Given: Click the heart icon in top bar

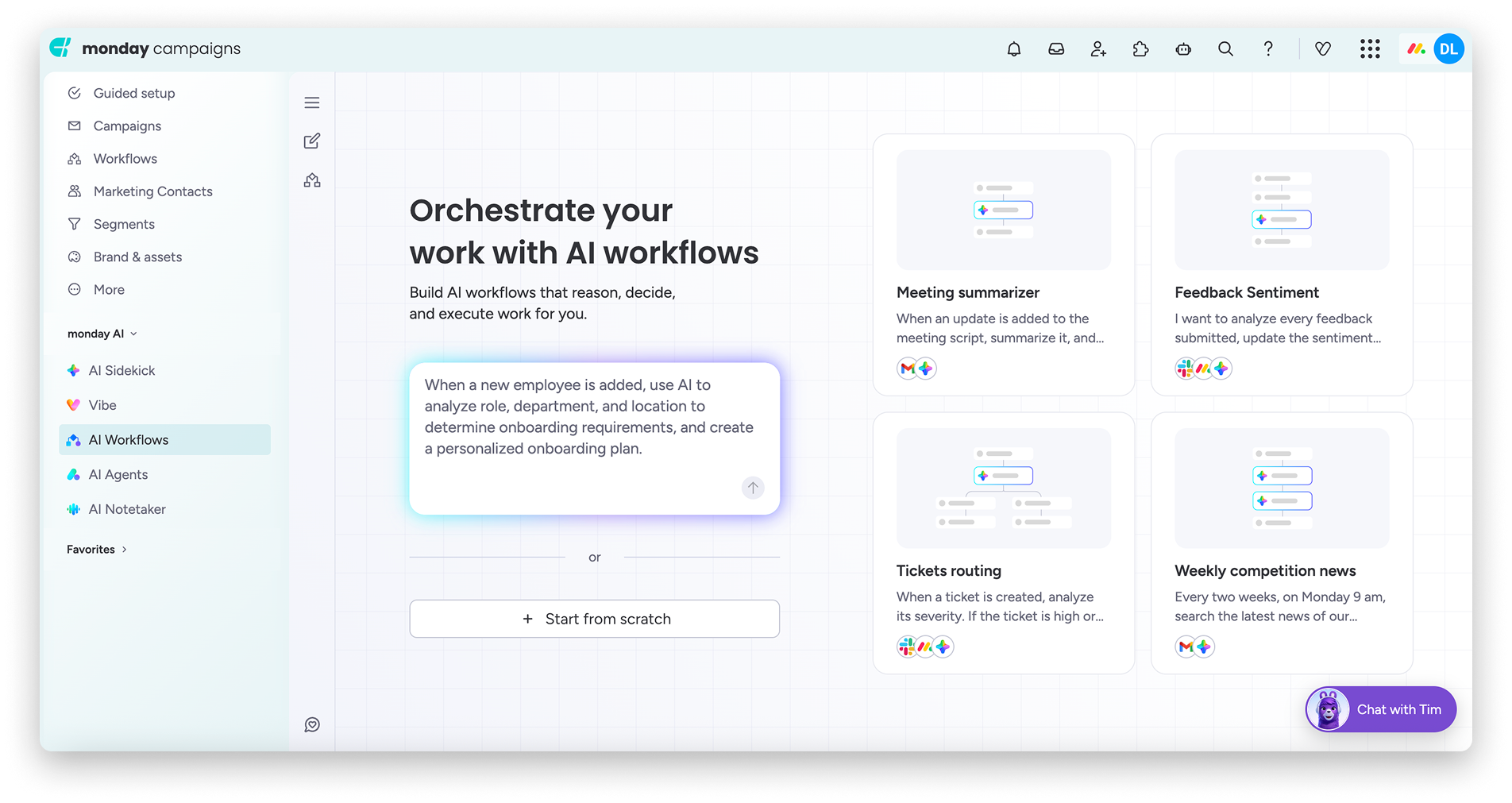Looking at the screenshot, I should click(x=1323, y=49).
